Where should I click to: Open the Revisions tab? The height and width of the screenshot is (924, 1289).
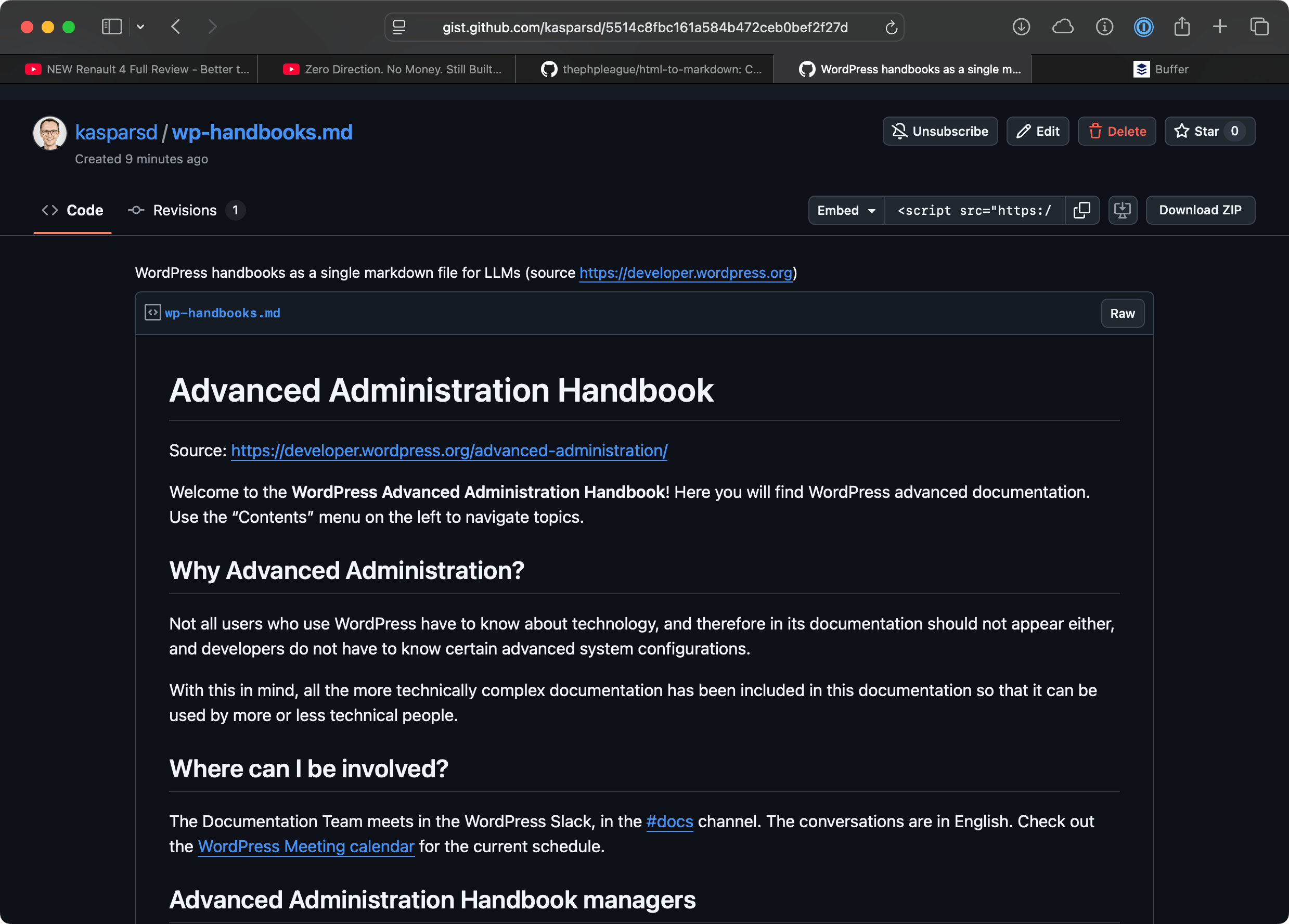[x=185, y=210]
